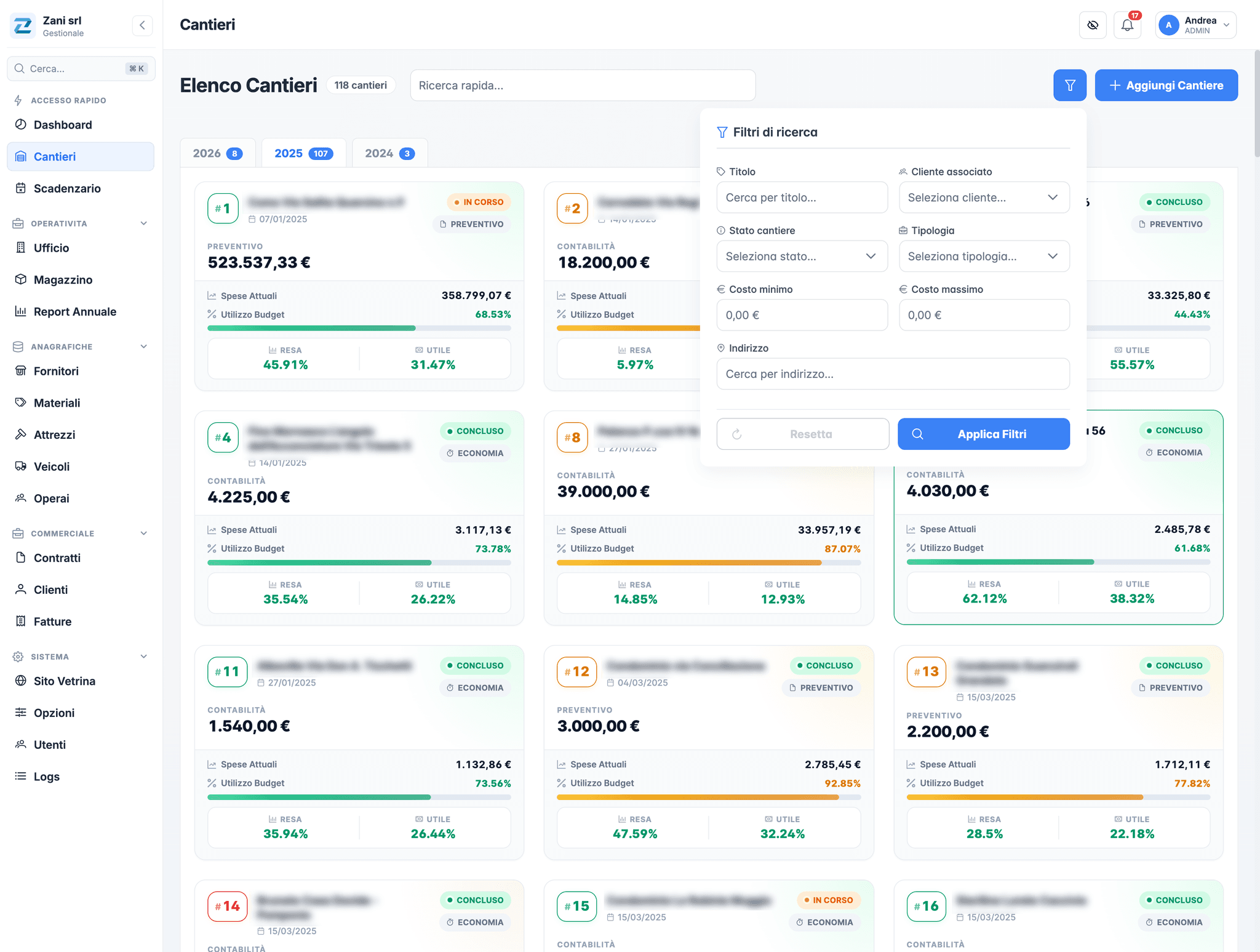Collapse the sidebar with the chevron button
Viewport: 1260px width, 952px height.
click(x=142, y=25)
